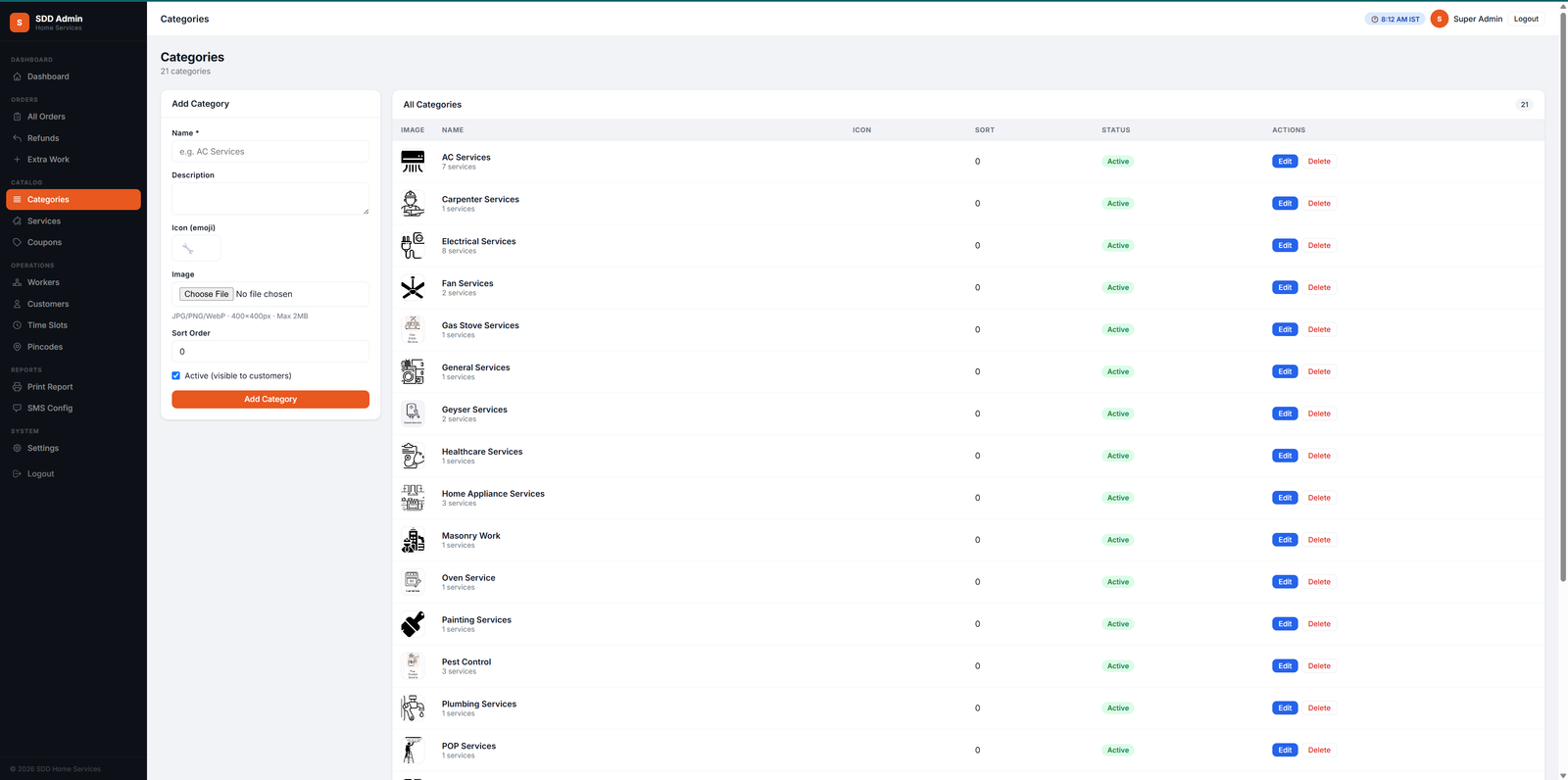Click the 21 count badge
Image resolution: width=1568 pixels, height=780 pixels.
[1524, 105]
